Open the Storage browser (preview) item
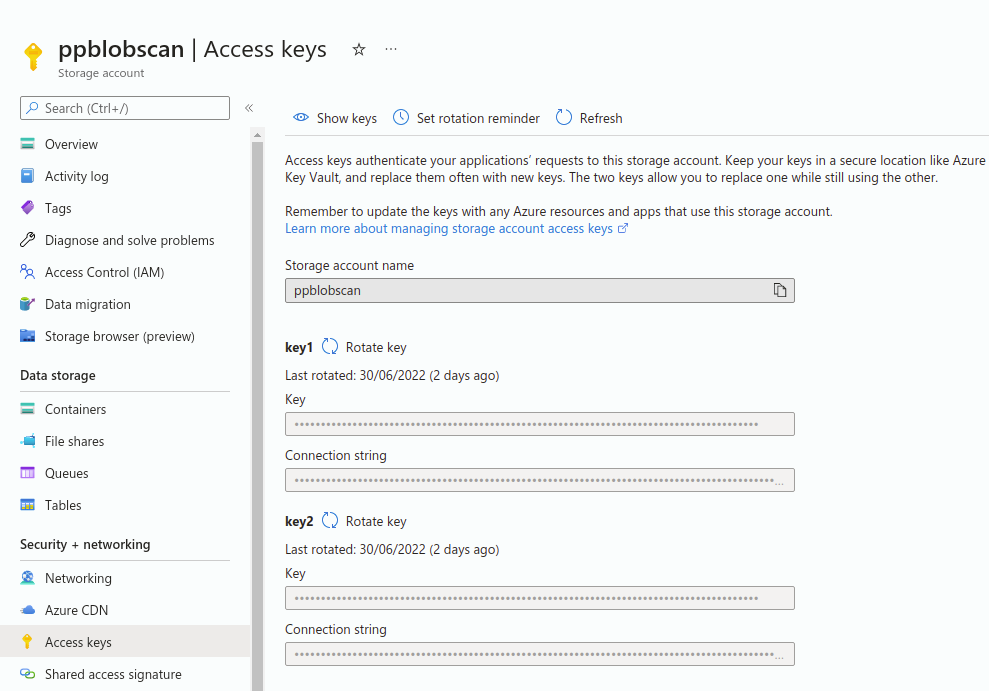The image size is (989, 691). click(119, 336)
